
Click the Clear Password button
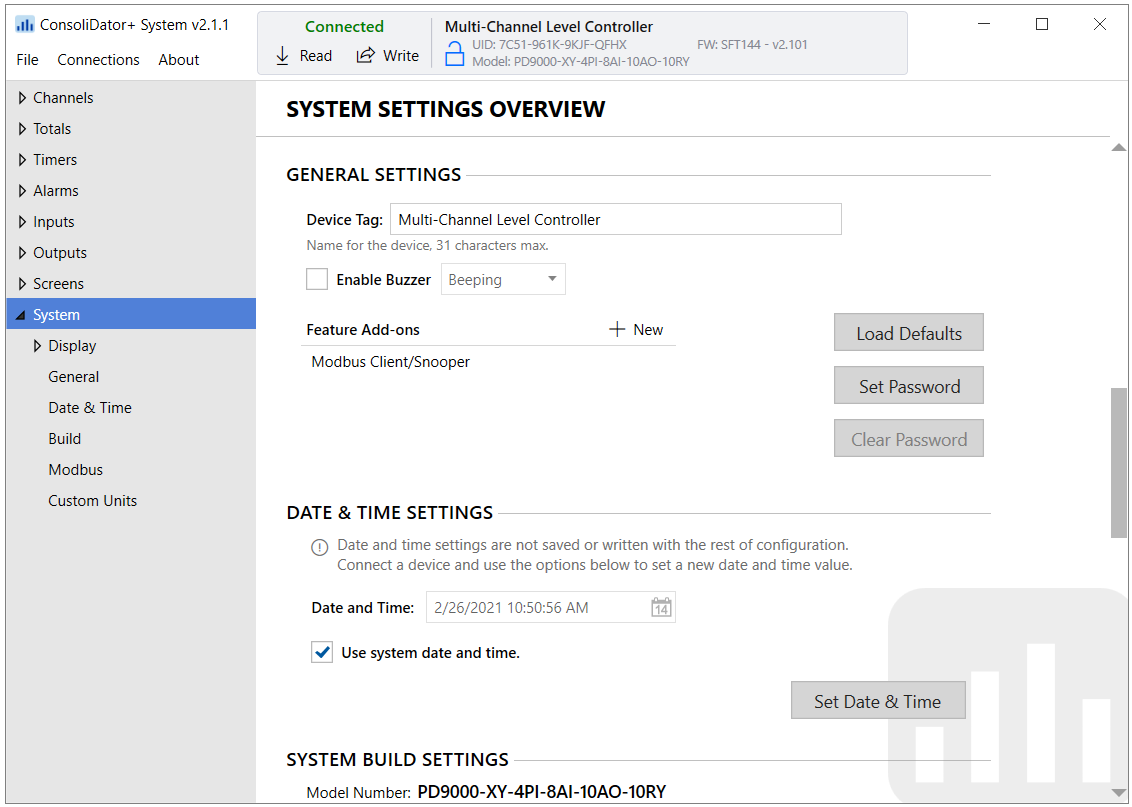[908, 438]
